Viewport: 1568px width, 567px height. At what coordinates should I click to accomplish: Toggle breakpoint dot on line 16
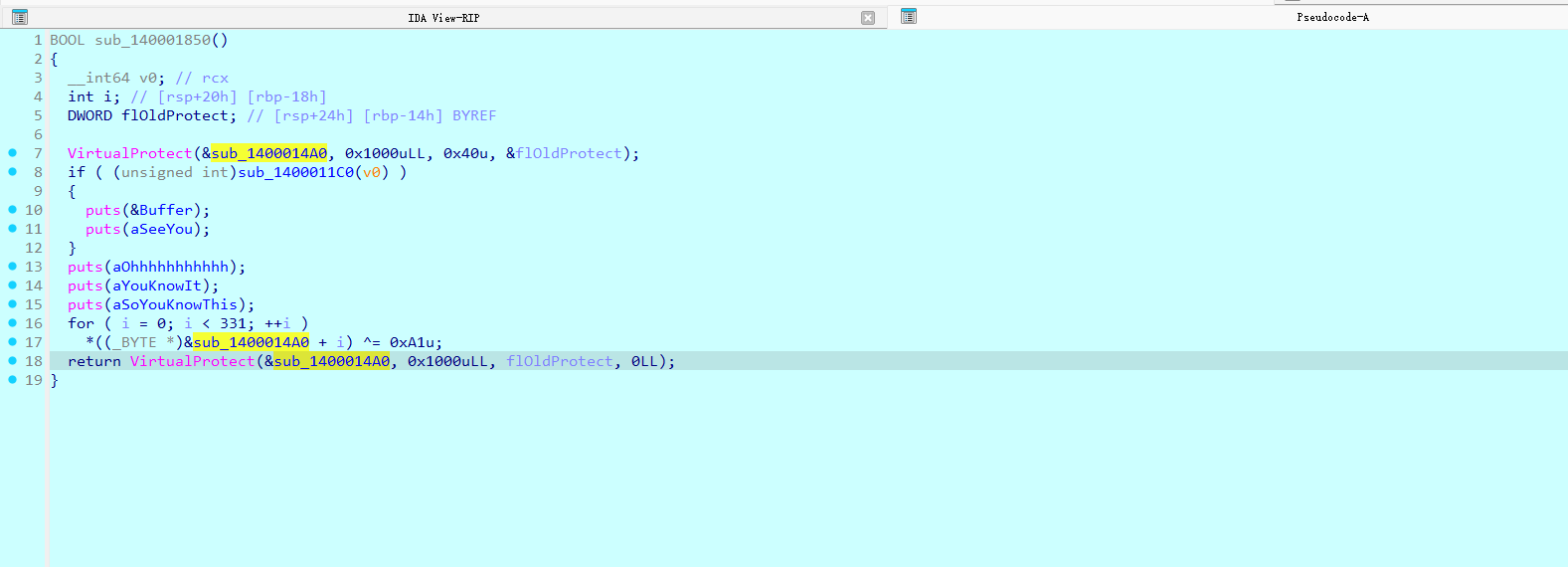click(x=13, y=323)
